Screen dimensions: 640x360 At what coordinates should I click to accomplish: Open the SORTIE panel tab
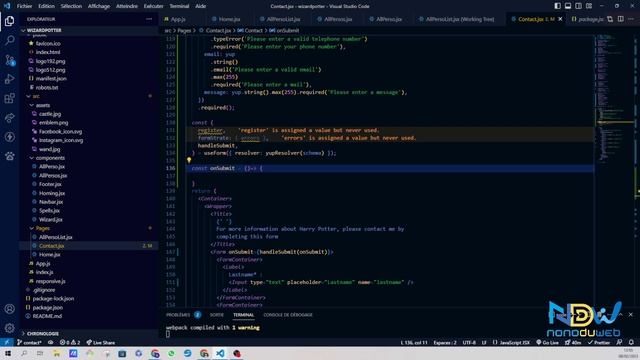[x=216, y=315]
